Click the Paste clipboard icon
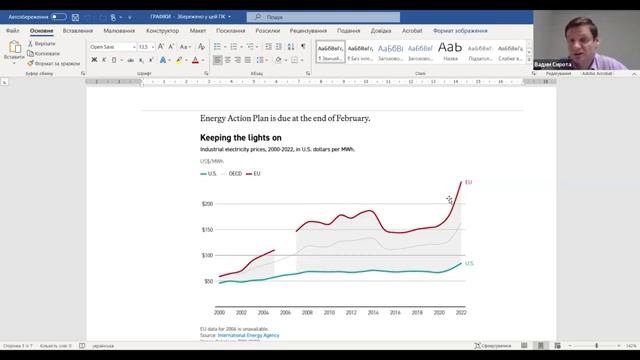The width and height of the screenshot is (640, 360). [14, 47]
